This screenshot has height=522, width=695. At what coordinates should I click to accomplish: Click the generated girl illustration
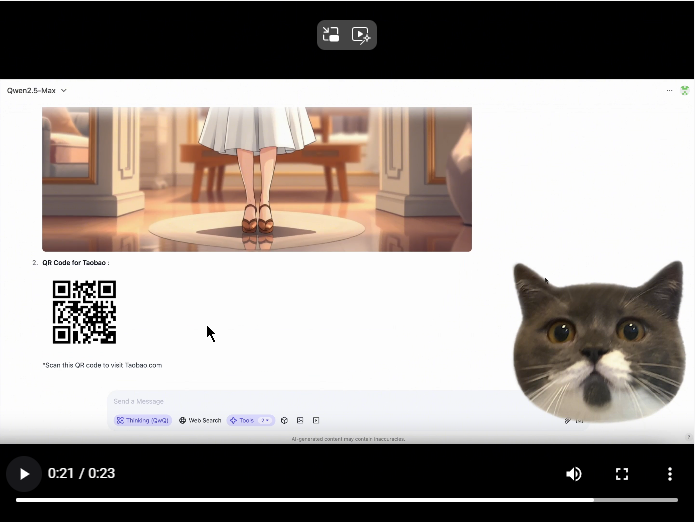[x=257, y=178]
